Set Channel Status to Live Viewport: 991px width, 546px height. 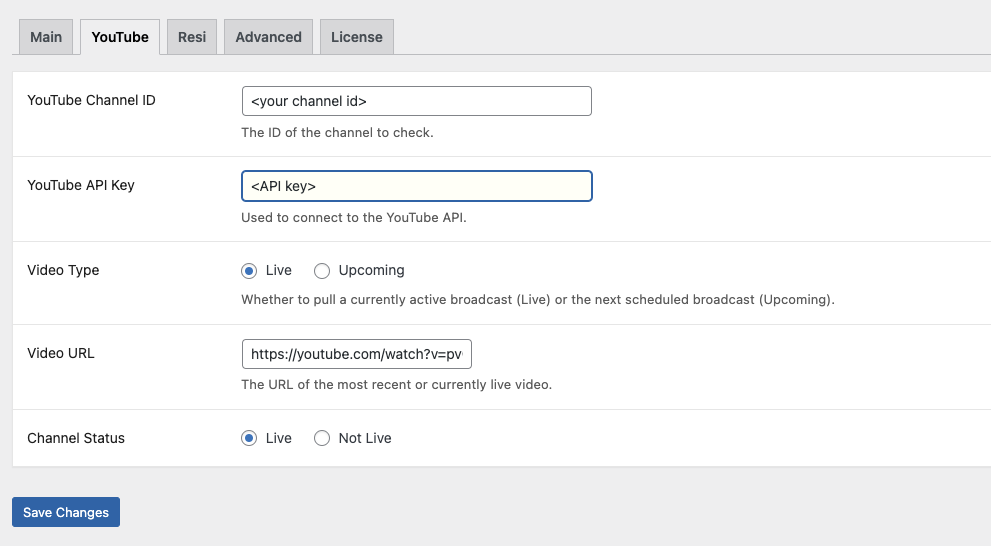pos(249,438)
